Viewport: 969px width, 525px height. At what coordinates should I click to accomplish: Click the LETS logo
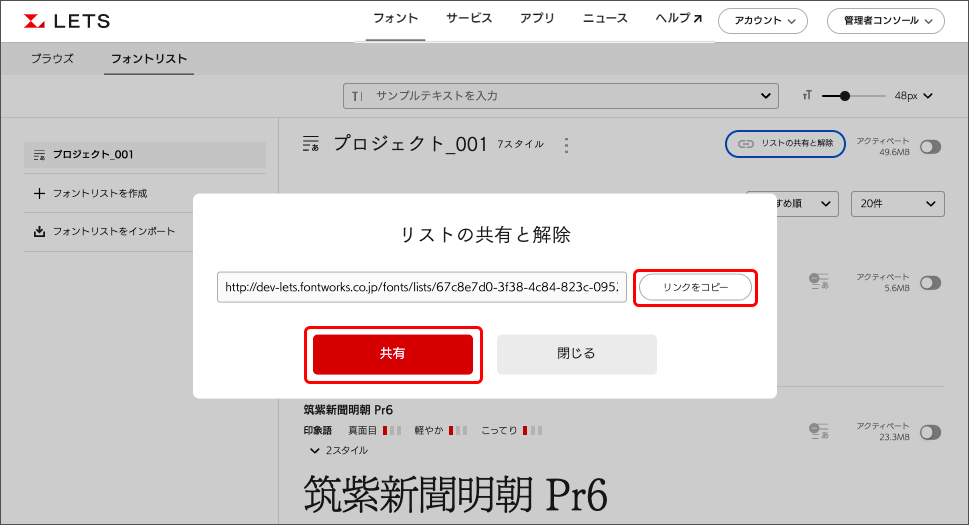67,21
